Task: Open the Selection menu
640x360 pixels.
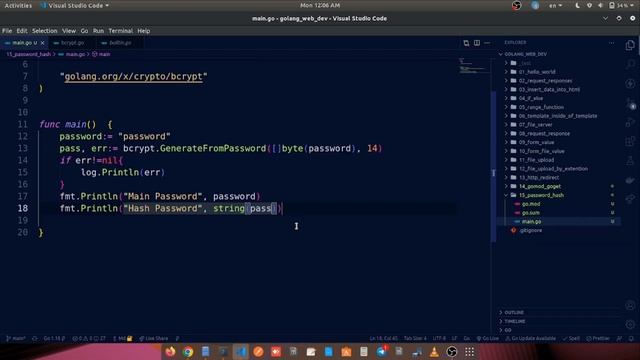Action: coord(44,31)
